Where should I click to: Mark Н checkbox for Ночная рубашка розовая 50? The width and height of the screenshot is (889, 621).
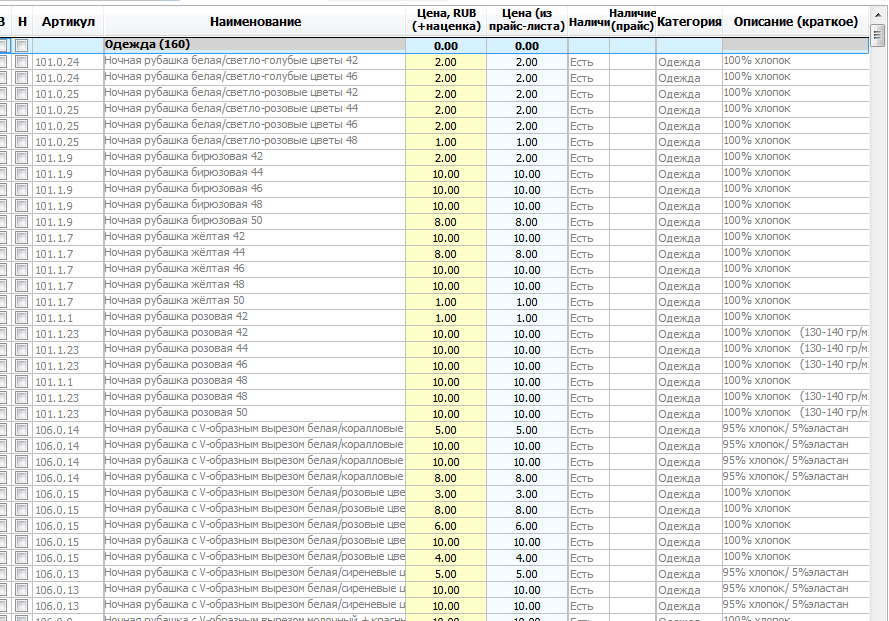[22, 413]
